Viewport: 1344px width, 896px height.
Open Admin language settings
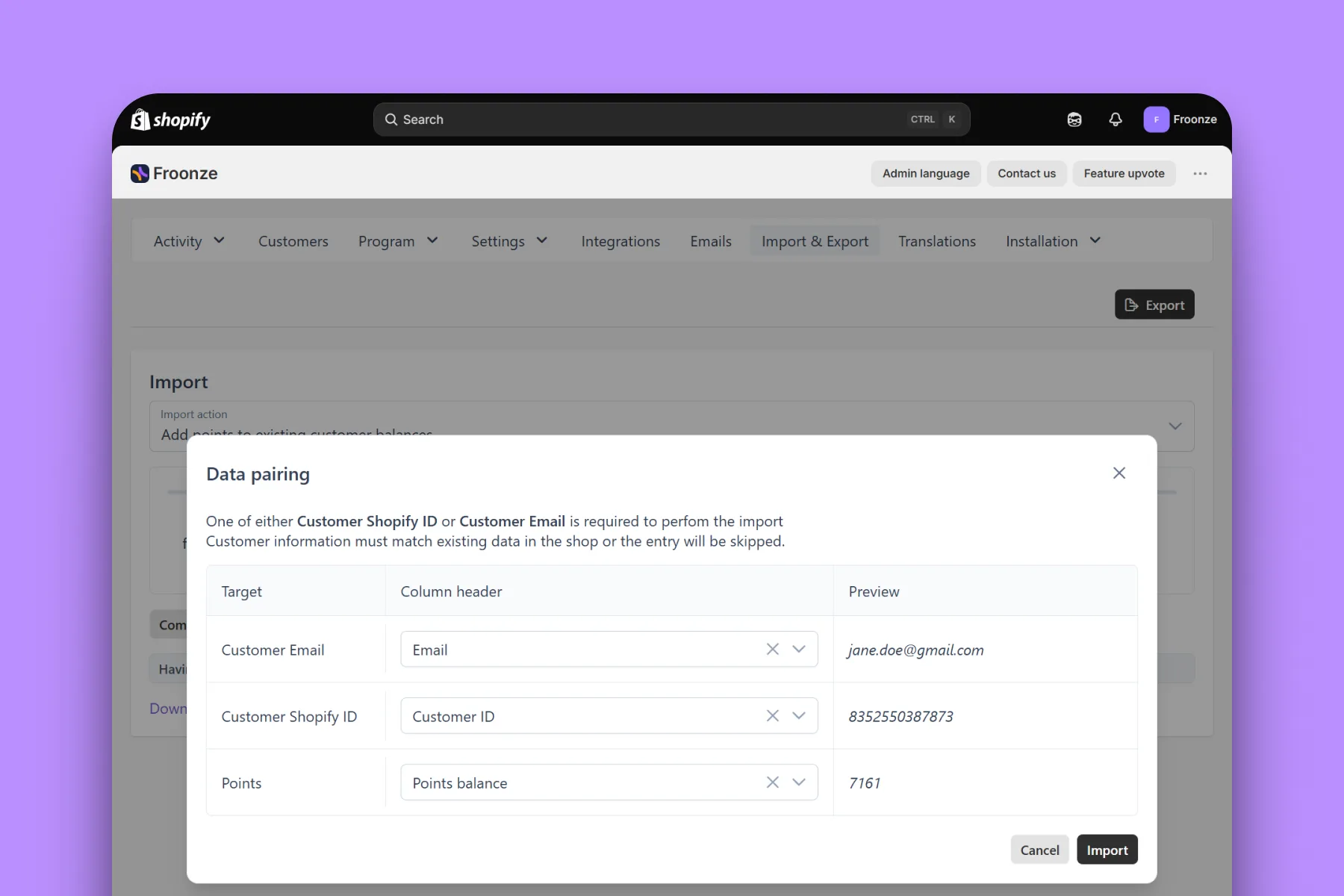pos(926,173)
